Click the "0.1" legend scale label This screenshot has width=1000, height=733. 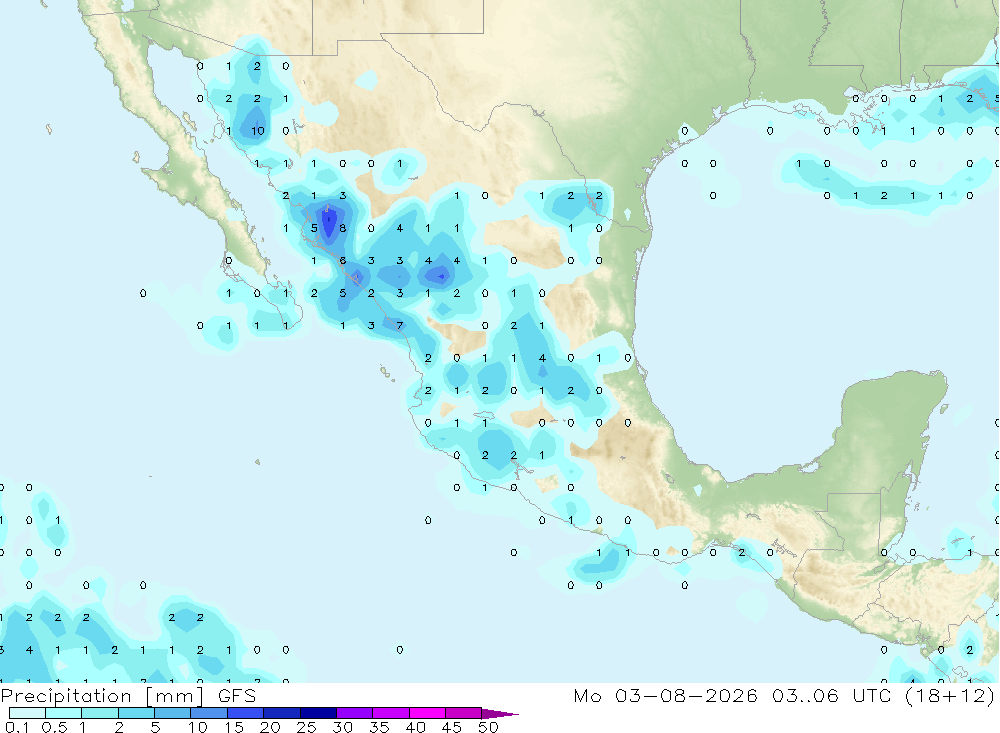[x=17, y=727]
